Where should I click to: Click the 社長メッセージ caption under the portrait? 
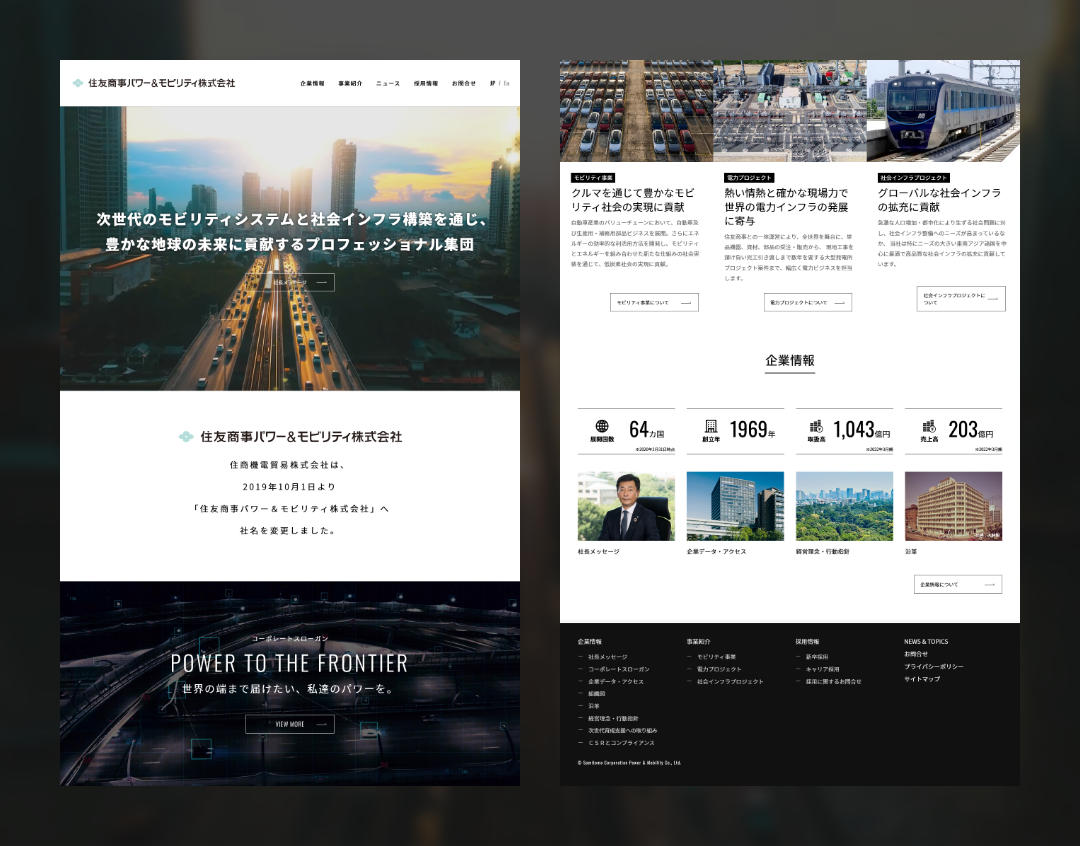coord(599,552)
